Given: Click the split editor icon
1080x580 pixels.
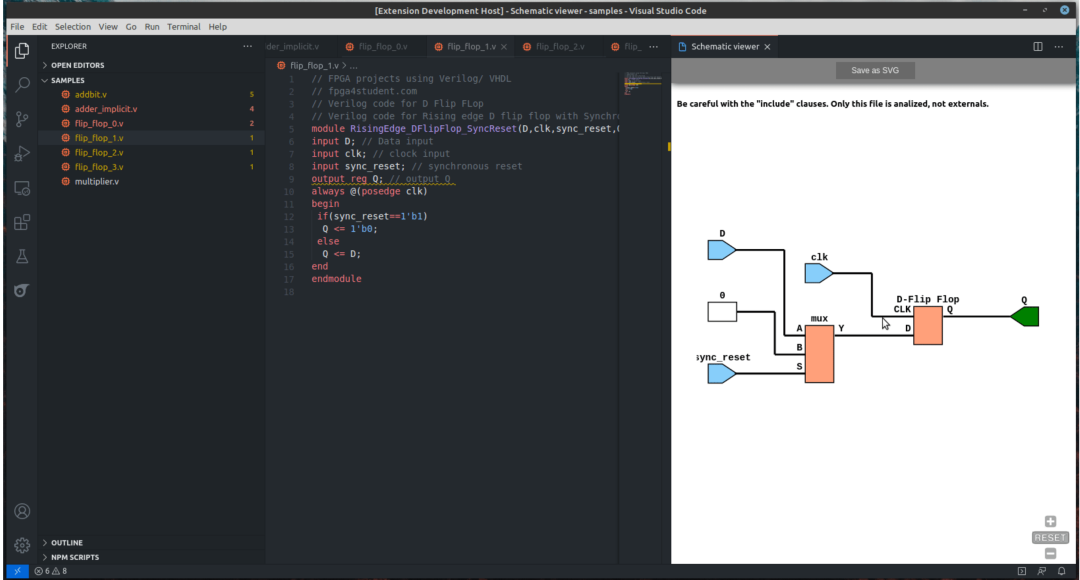Looking at the screenshot, I should [x=1038, y=47].
